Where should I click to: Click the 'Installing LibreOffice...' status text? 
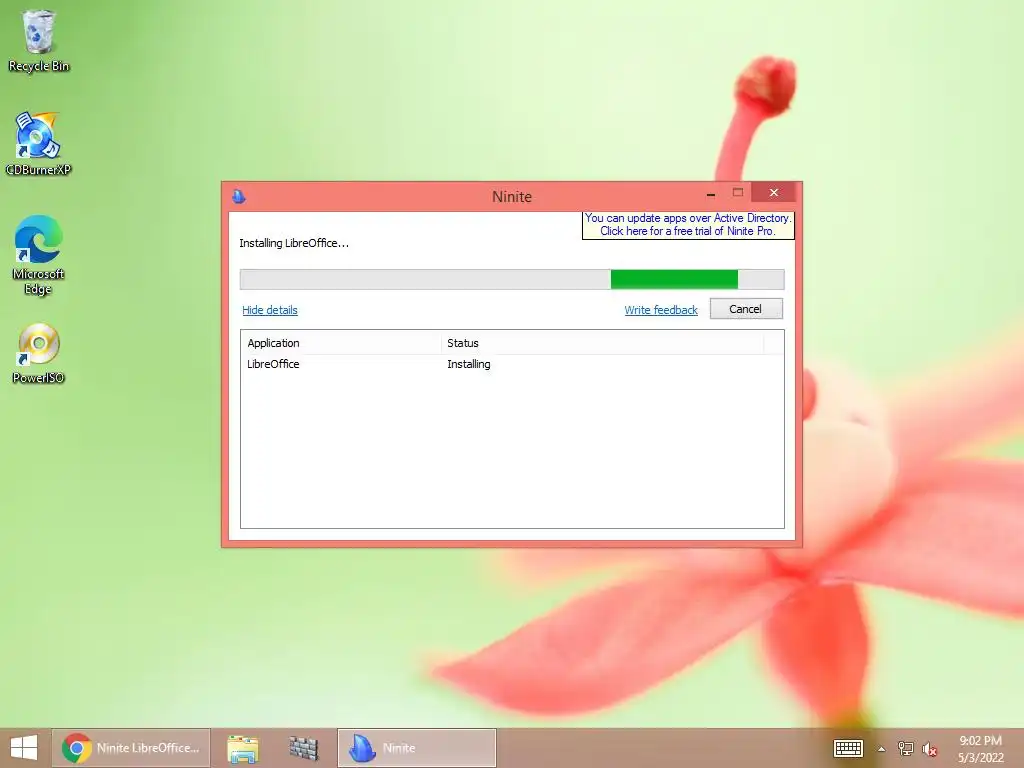pos(294,243)
